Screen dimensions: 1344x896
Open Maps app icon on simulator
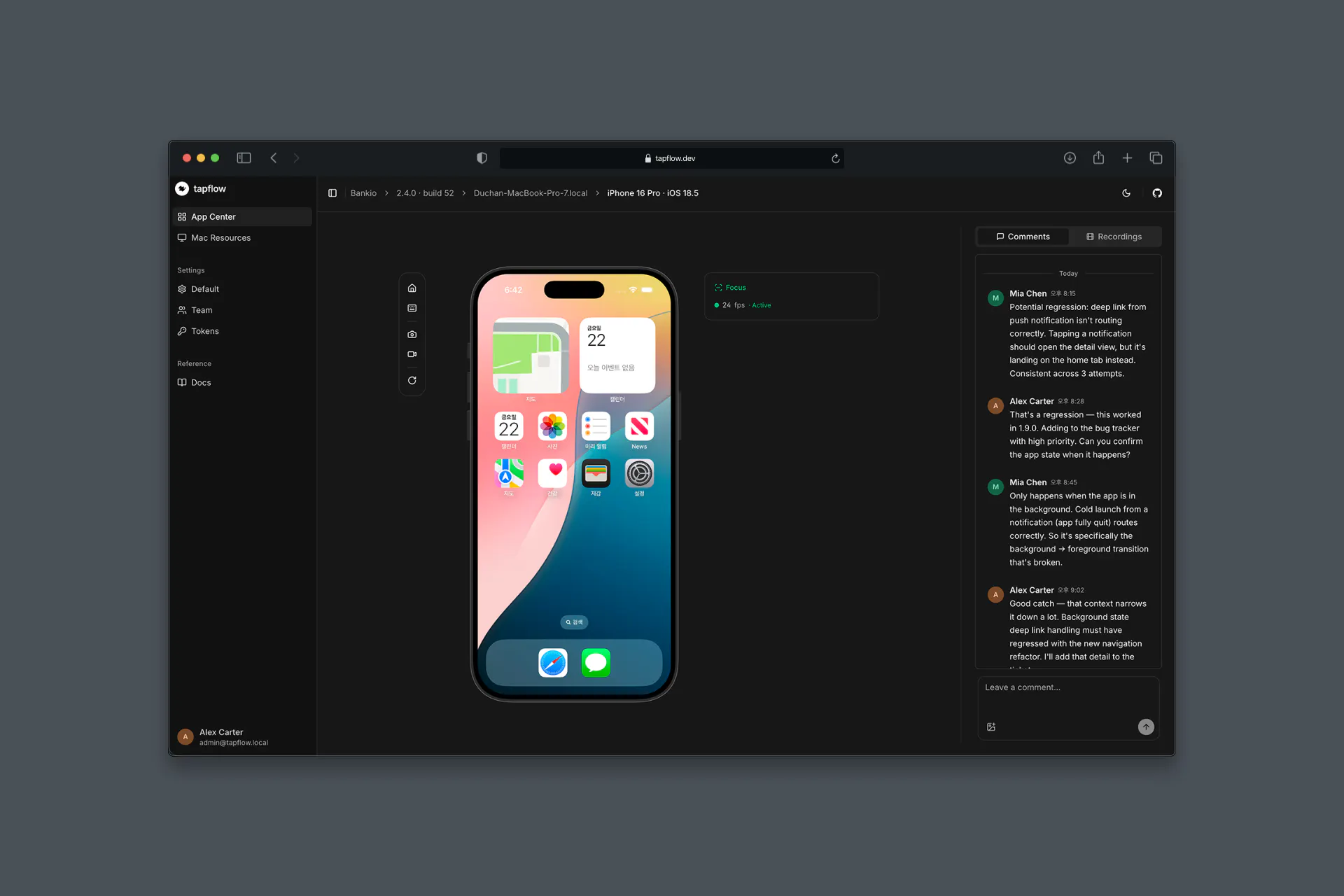[x=509, y=473]
